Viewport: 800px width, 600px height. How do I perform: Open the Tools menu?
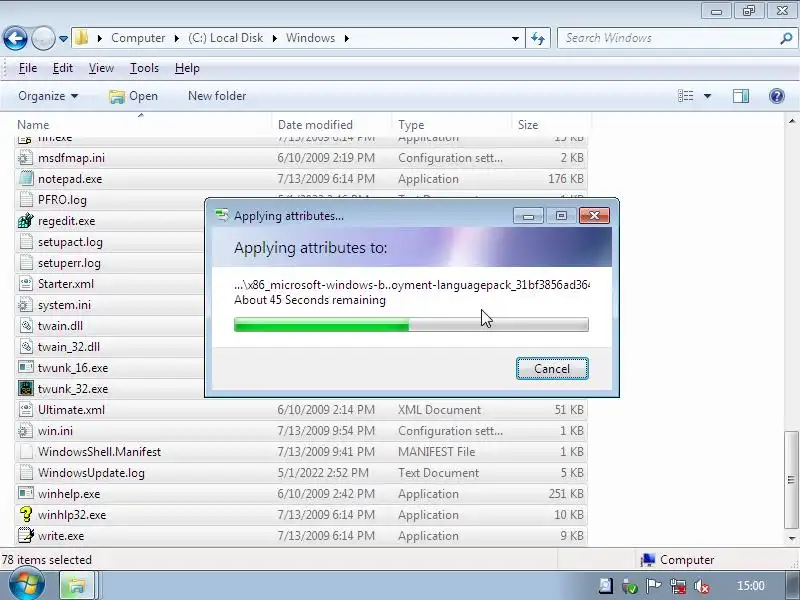point(144,68)
